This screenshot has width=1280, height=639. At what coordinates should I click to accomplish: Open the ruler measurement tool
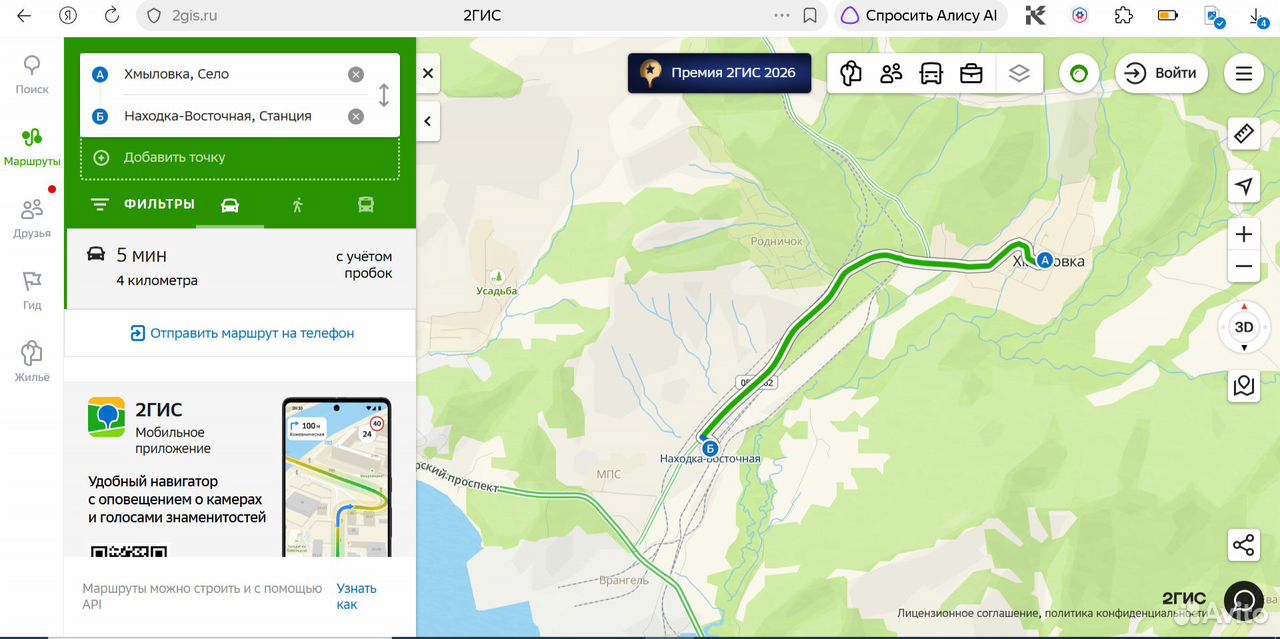pos(1244,133)
